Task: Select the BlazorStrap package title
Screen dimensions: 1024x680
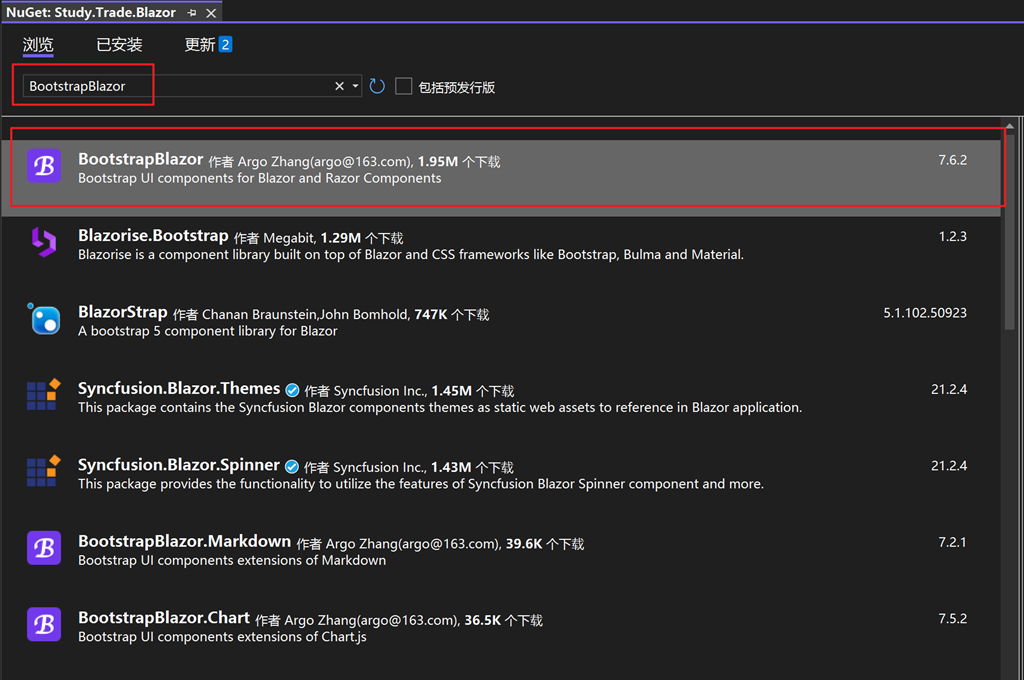Action: tap(123, 312)
